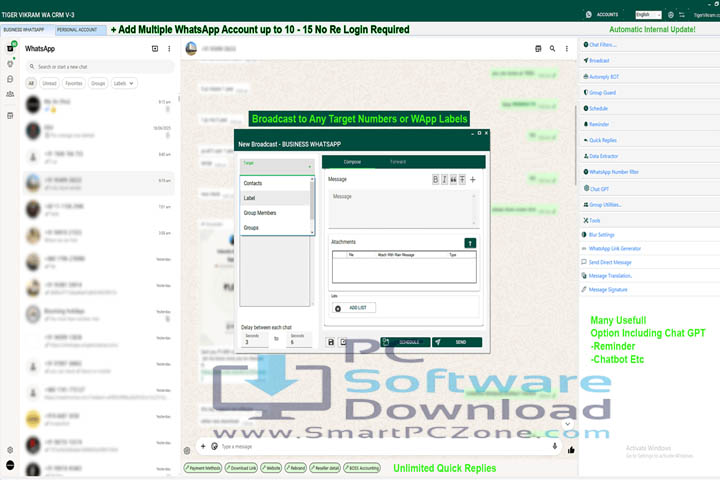720x480 pixels.
Task: Switch to BUSINESS WHATSAPP account tab
Action: click(x=26, y=30)
